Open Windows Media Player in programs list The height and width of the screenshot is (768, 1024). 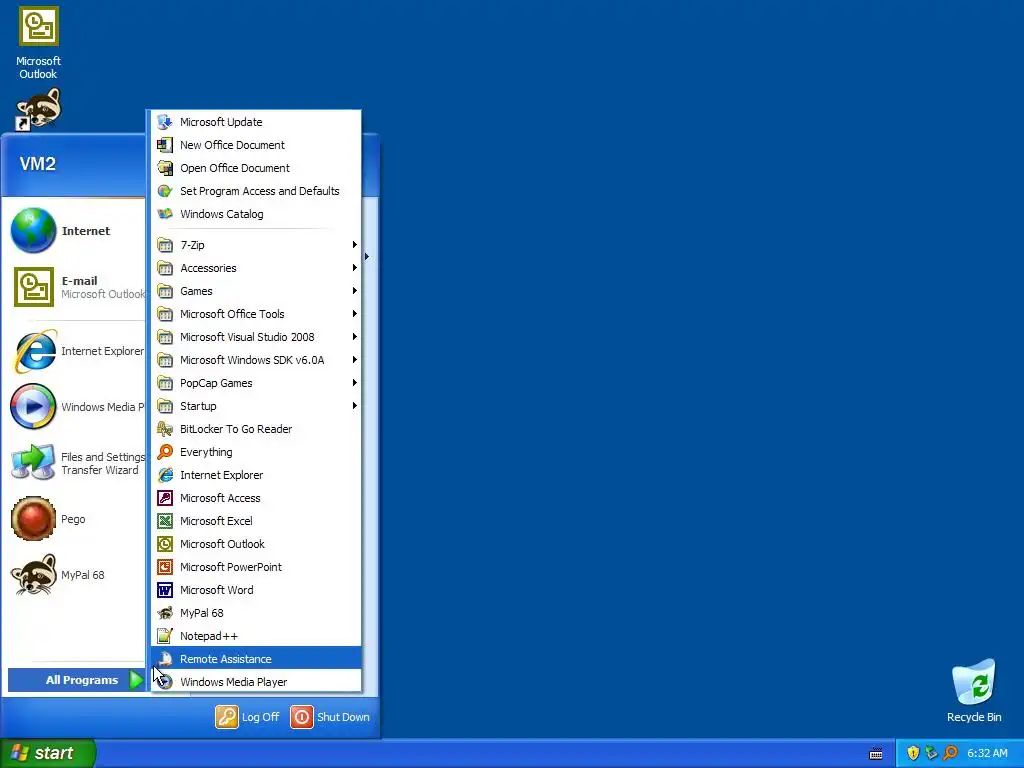pos(255,681)
